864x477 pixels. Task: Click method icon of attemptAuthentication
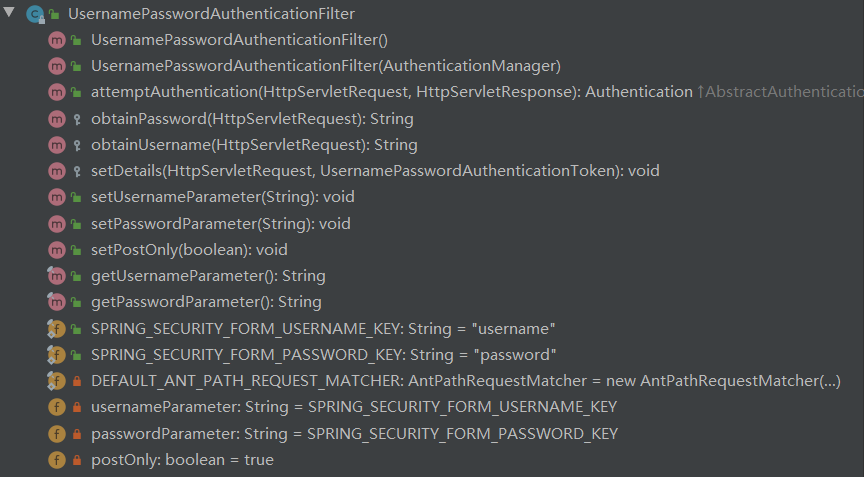click(x=56, y=92)
